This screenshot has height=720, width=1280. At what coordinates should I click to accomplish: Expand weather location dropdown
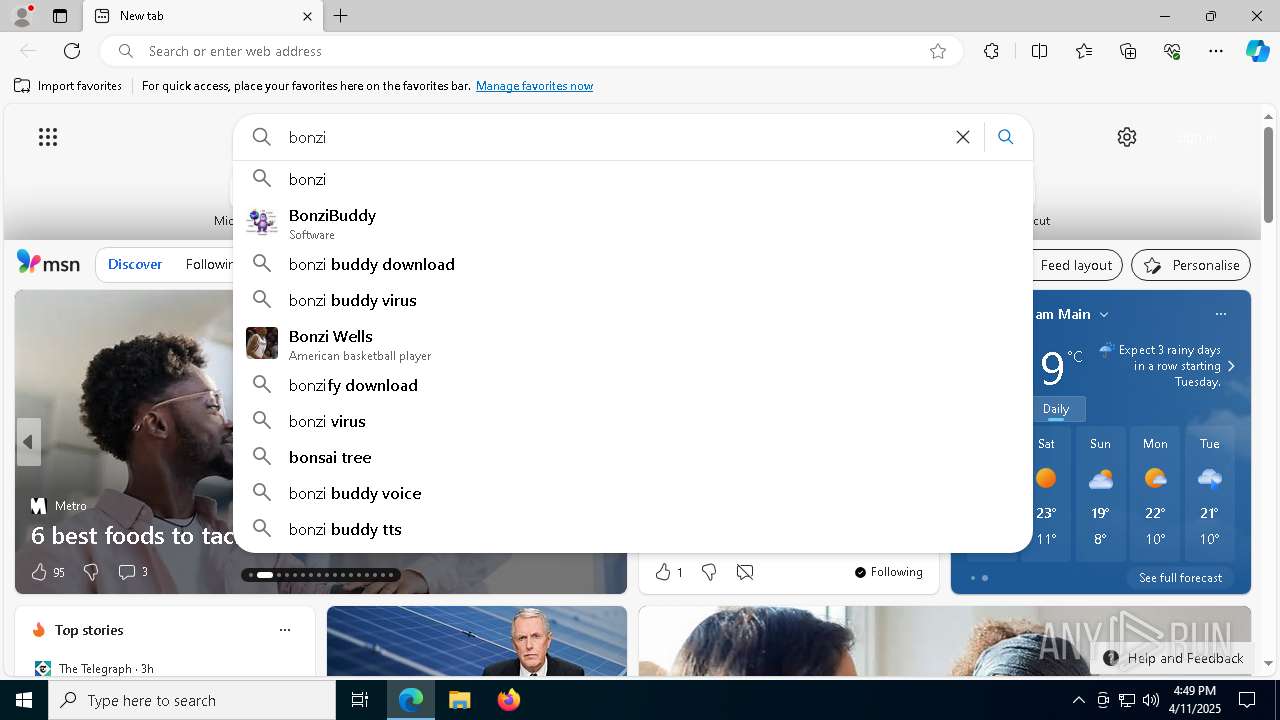[x=1104, y=314]
